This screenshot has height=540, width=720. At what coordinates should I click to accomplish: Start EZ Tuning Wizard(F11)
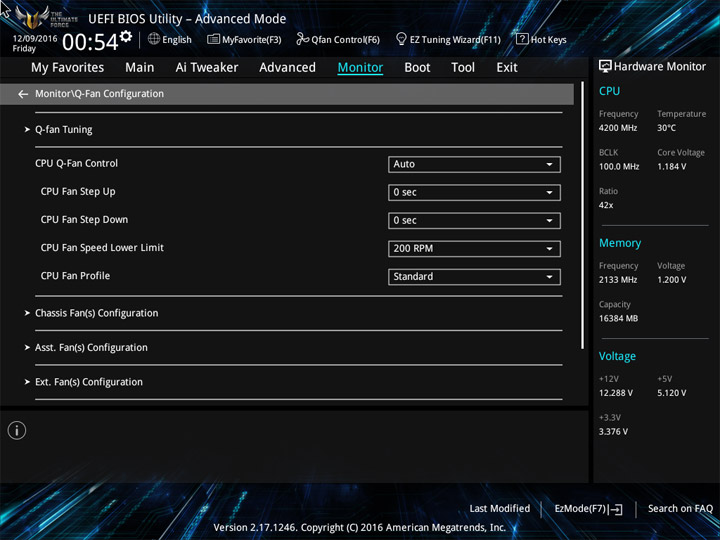tap(448, 39)
